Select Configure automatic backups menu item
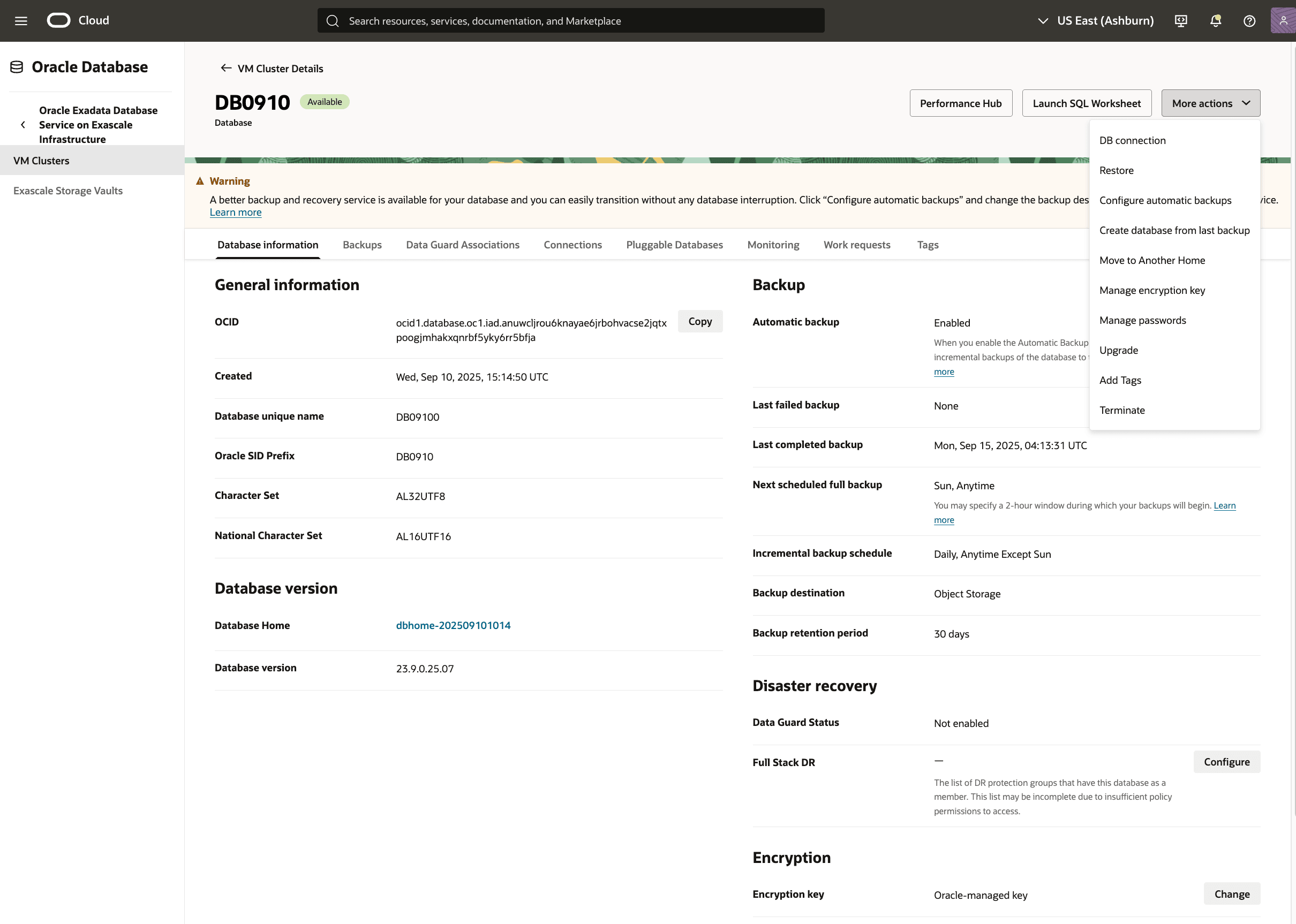This screenshot has width=1296, height=924. point(1165,200)
